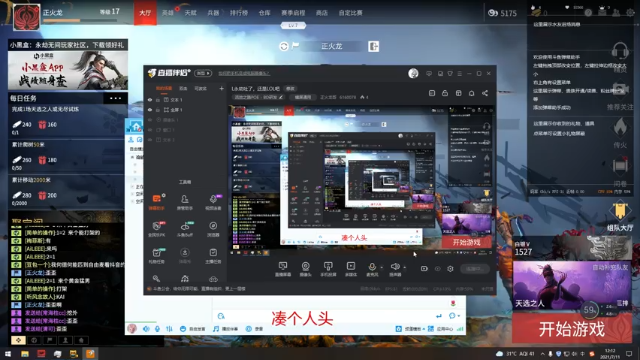Image resolution: width=640 pixels, height=360 pixels.
Task: Click the 开始游戏 start game button
Action: [571, 329]
